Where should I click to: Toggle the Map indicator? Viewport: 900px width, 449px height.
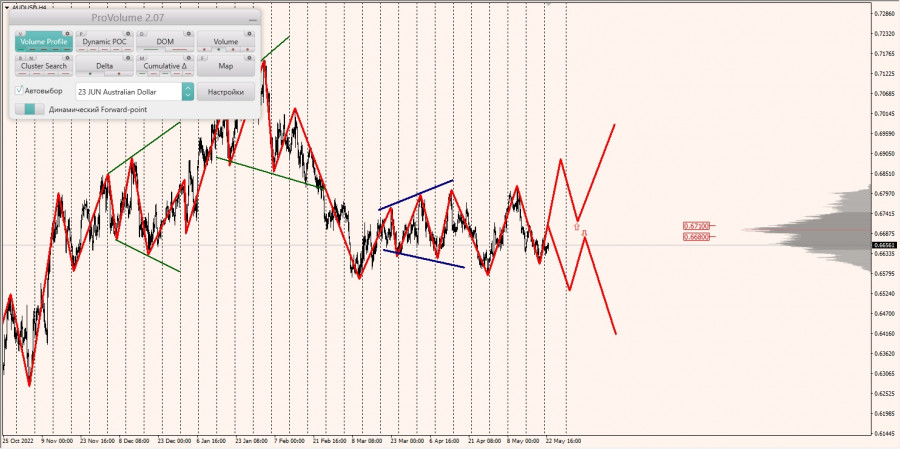pyautogui.click(x=226, y=65)
